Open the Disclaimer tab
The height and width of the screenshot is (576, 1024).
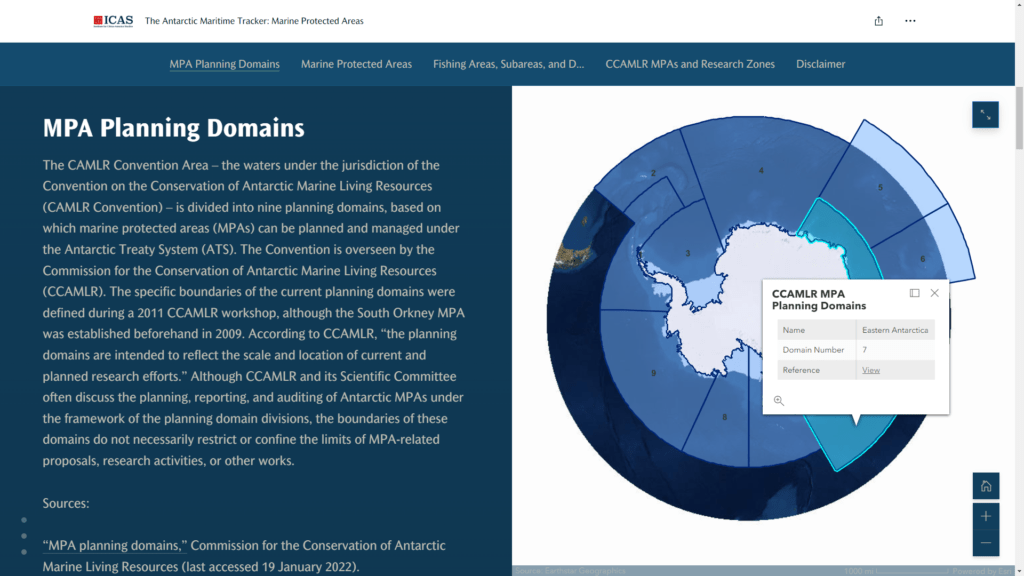click(820, 64)
